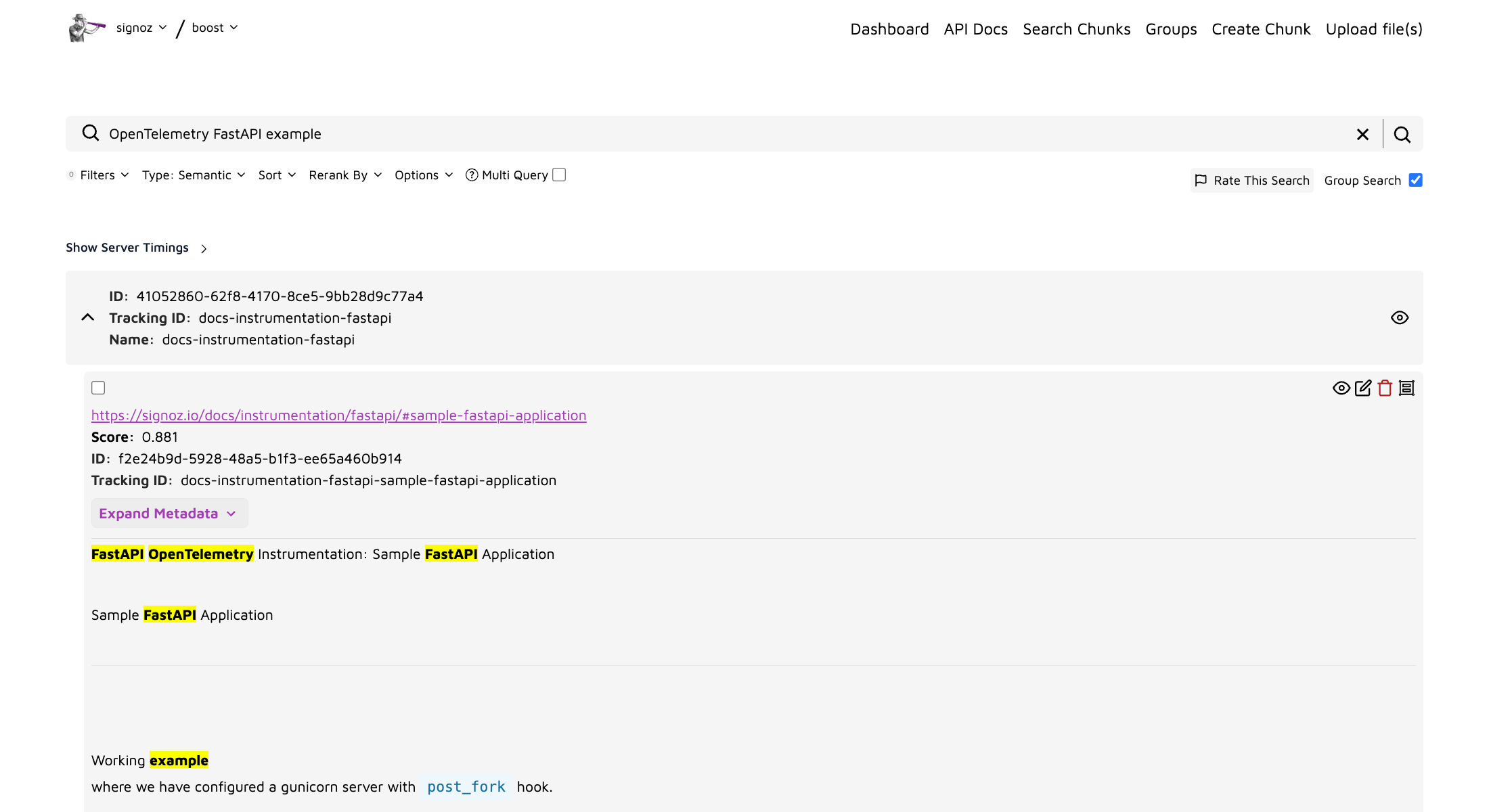The width and height of the screenshot is (1489, 812).
Task: Click the magnifier icon left of the query
Action: pos(90,133)
